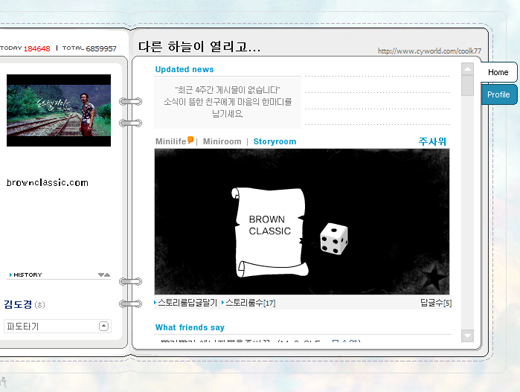Image resolution: width=520 pixels, height=392 pixels.
Task: Open the 파도타기 dropdown list
Action: click(x=57, y=326)
